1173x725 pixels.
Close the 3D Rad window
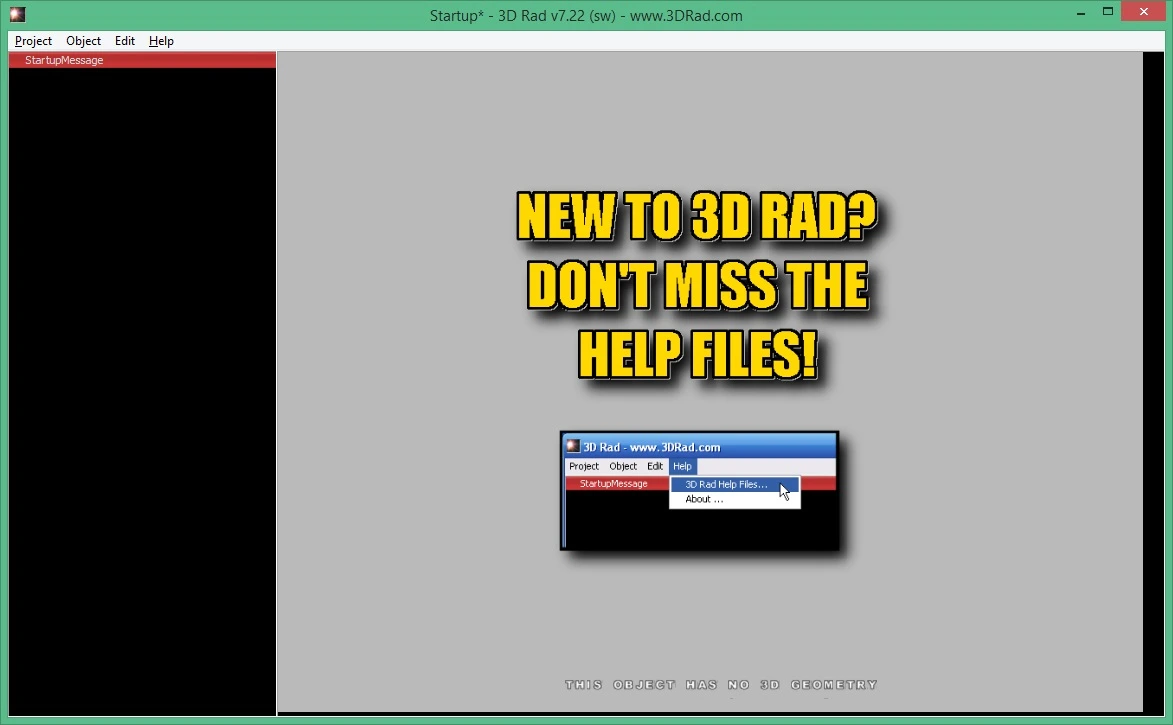click(1144, 12)
